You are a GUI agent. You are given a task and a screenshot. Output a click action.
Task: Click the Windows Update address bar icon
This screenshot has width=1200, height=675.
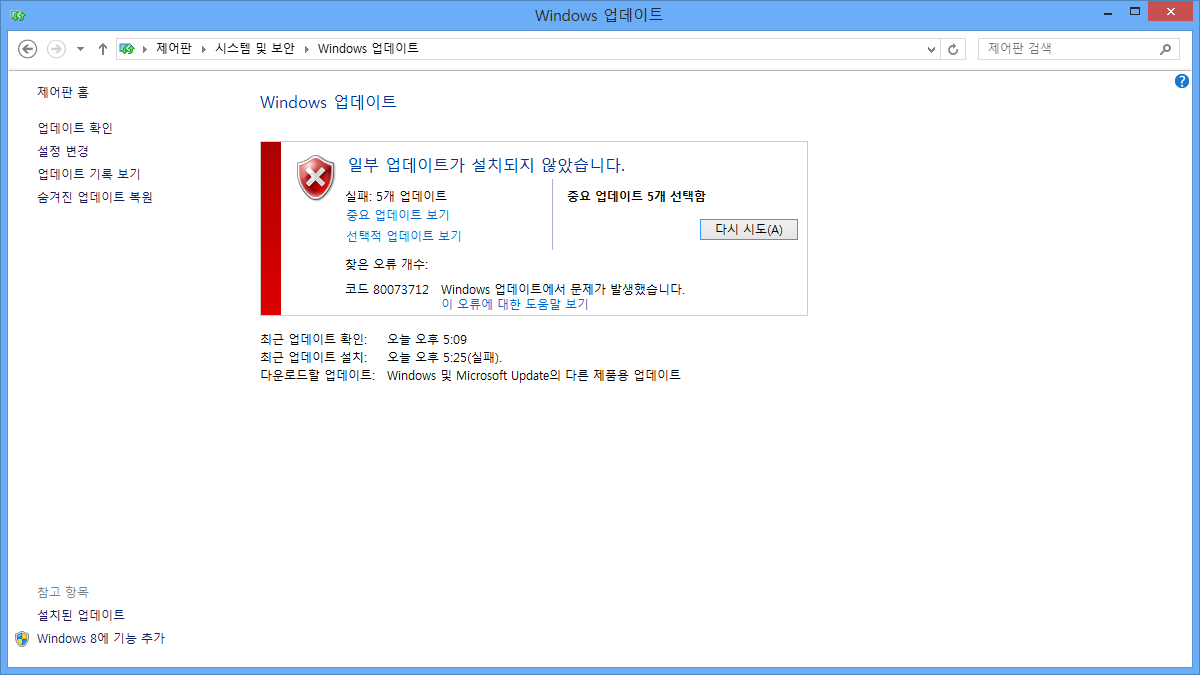(127, 48)
